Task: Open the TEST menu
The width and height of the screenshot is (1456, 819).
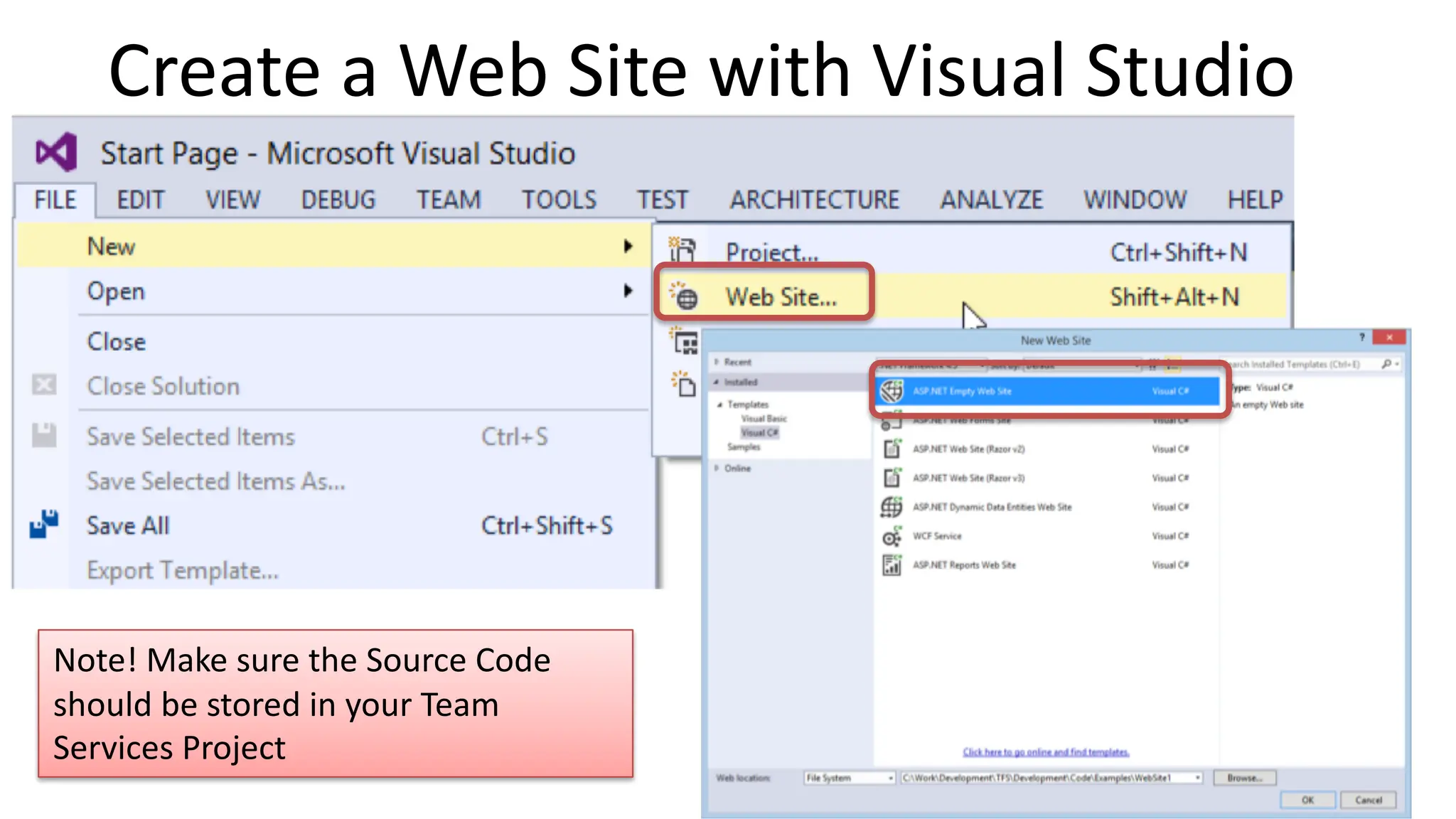Action: 663,200
